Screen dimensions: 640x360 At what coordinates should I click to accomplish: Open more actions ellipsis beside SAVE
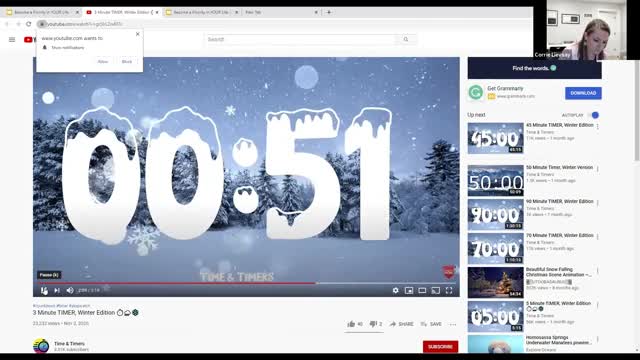coord(453,324)
